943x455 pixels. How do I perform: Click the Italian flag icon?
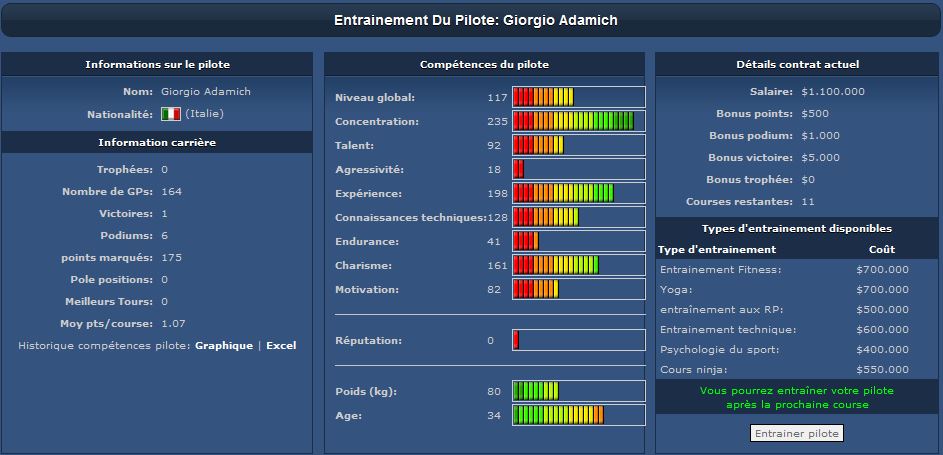pyautogui.click(x=171, y=114)
